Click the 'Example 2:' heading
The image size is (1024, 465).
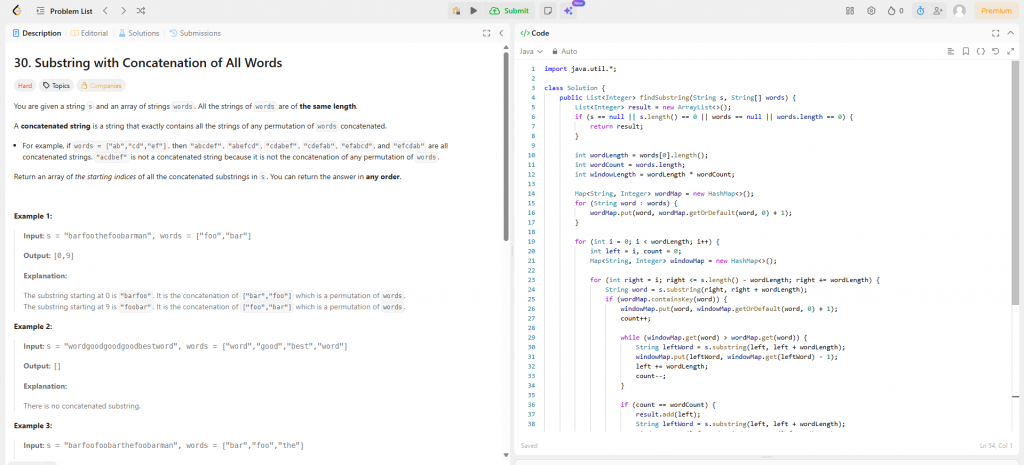33,326
